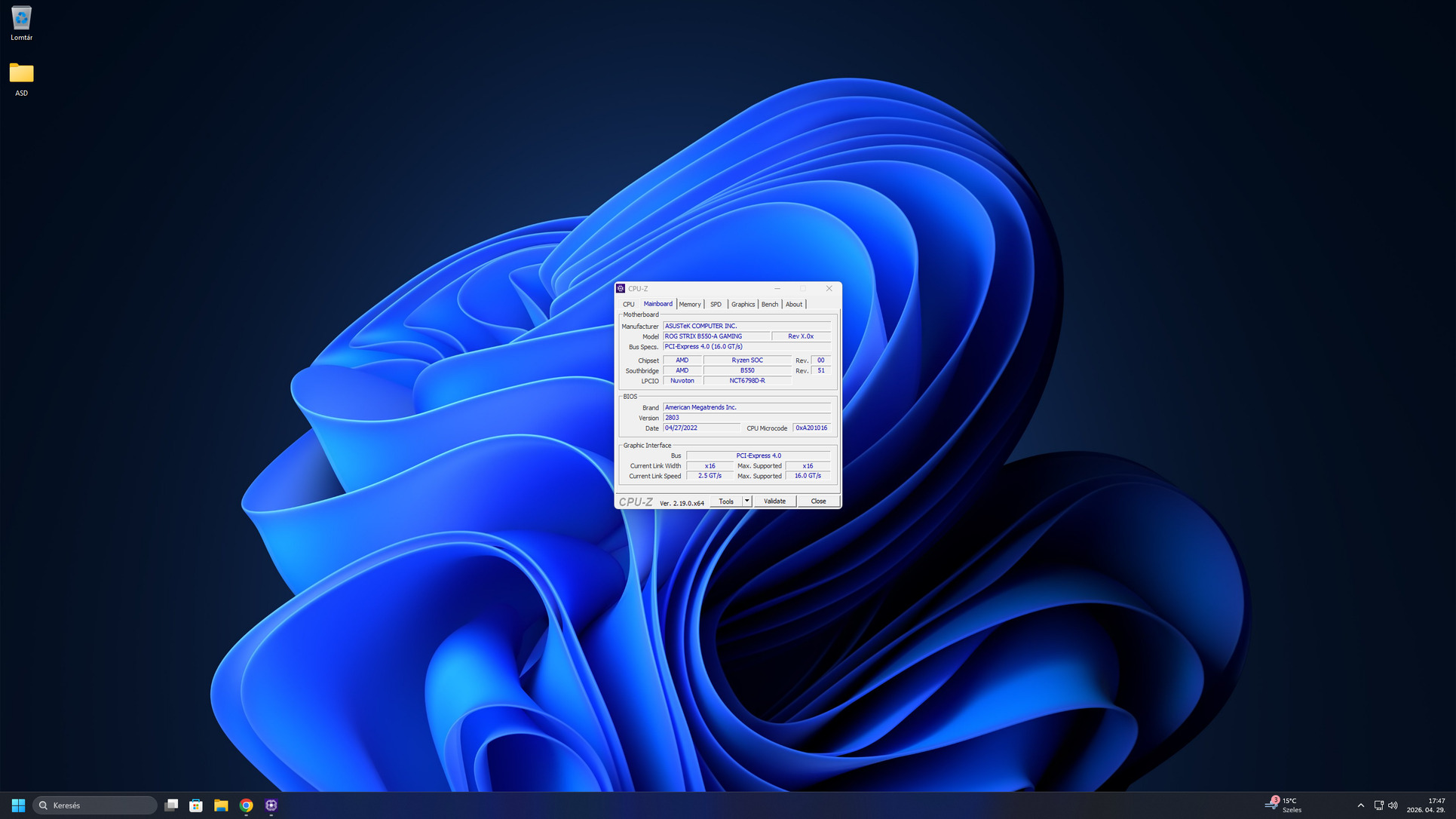The image size is (1456, 819).
Task: Open the Lomtár recycle bin icon
Action: [21, 23]
